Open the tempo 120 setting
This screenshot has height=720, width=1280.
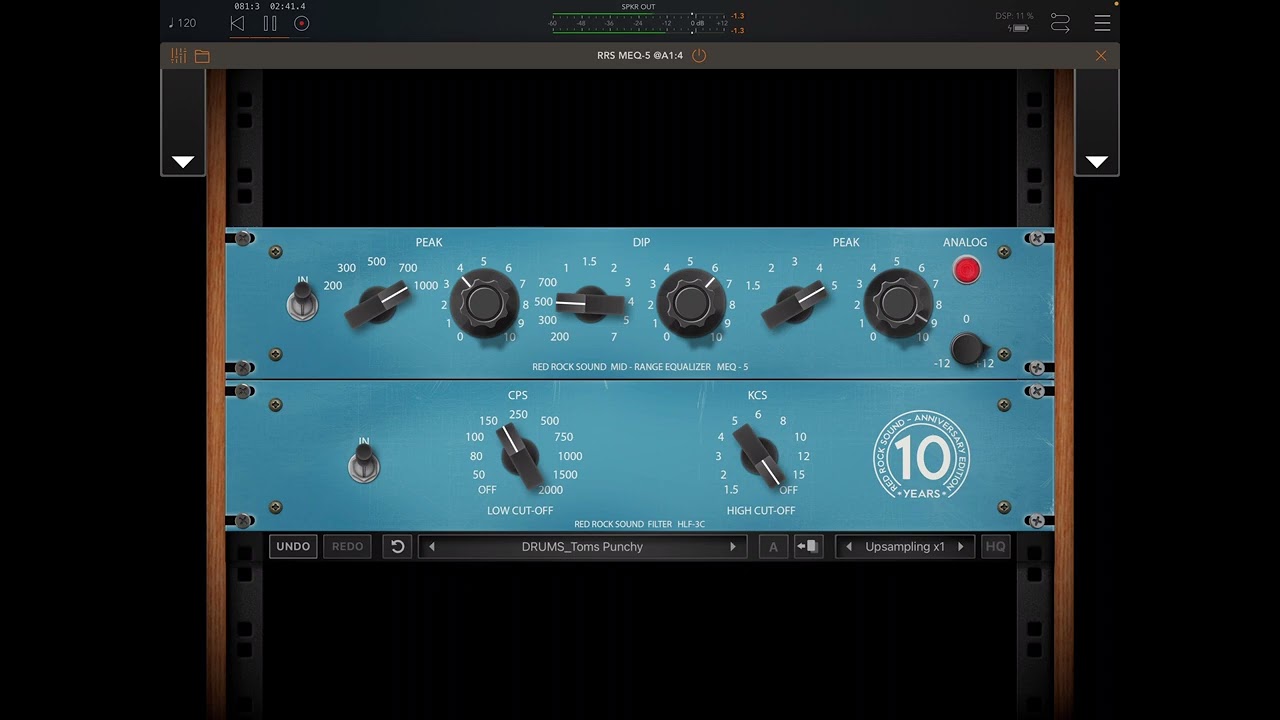tap(182, 23)
